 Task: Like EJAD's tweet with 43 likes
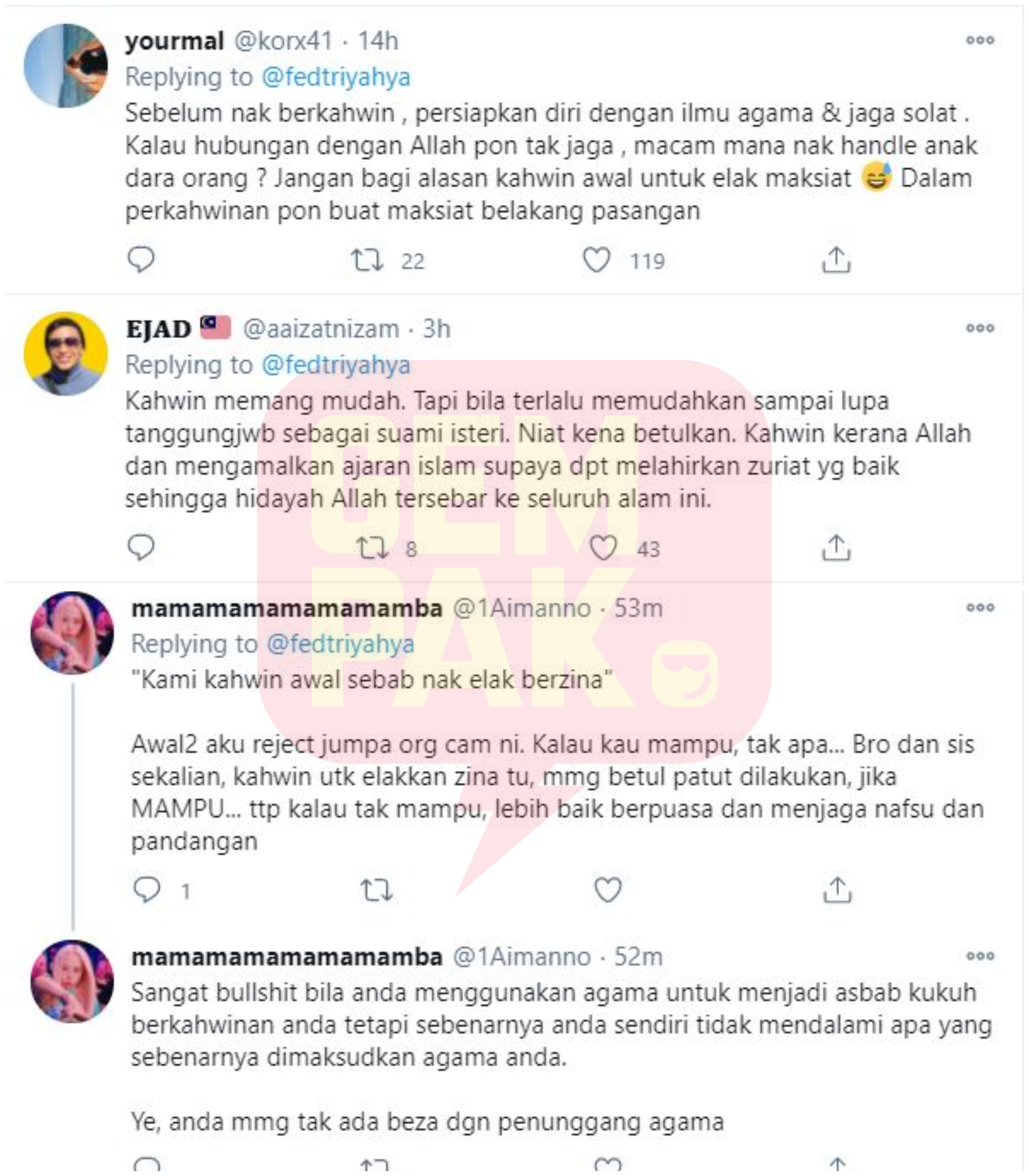point(603,548)
